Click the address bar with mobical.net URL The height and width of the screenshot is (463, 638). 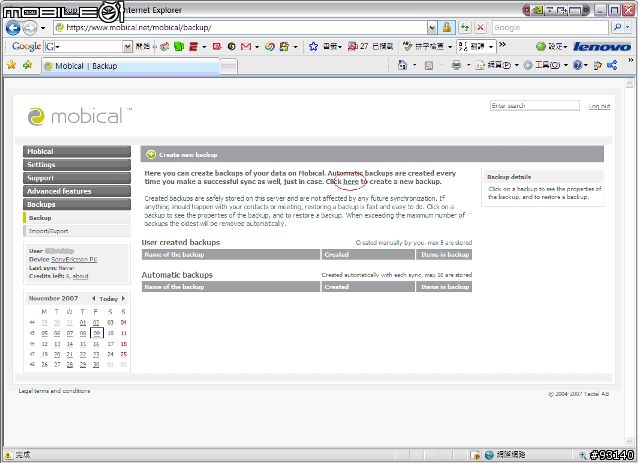[x=240, y=27]
